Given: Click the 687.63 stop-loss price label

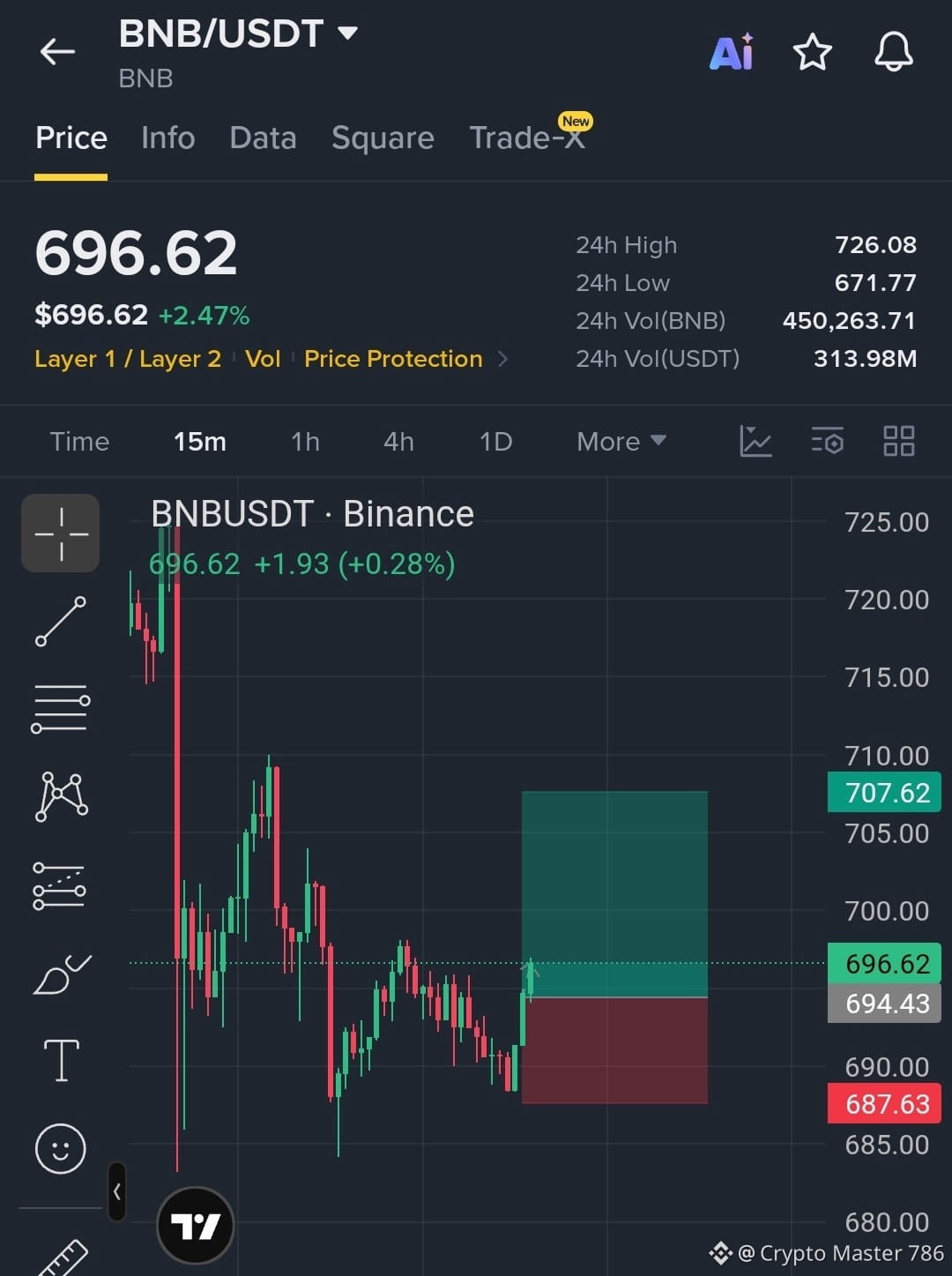Looking at the screenshot, I should coord(885,1103).
